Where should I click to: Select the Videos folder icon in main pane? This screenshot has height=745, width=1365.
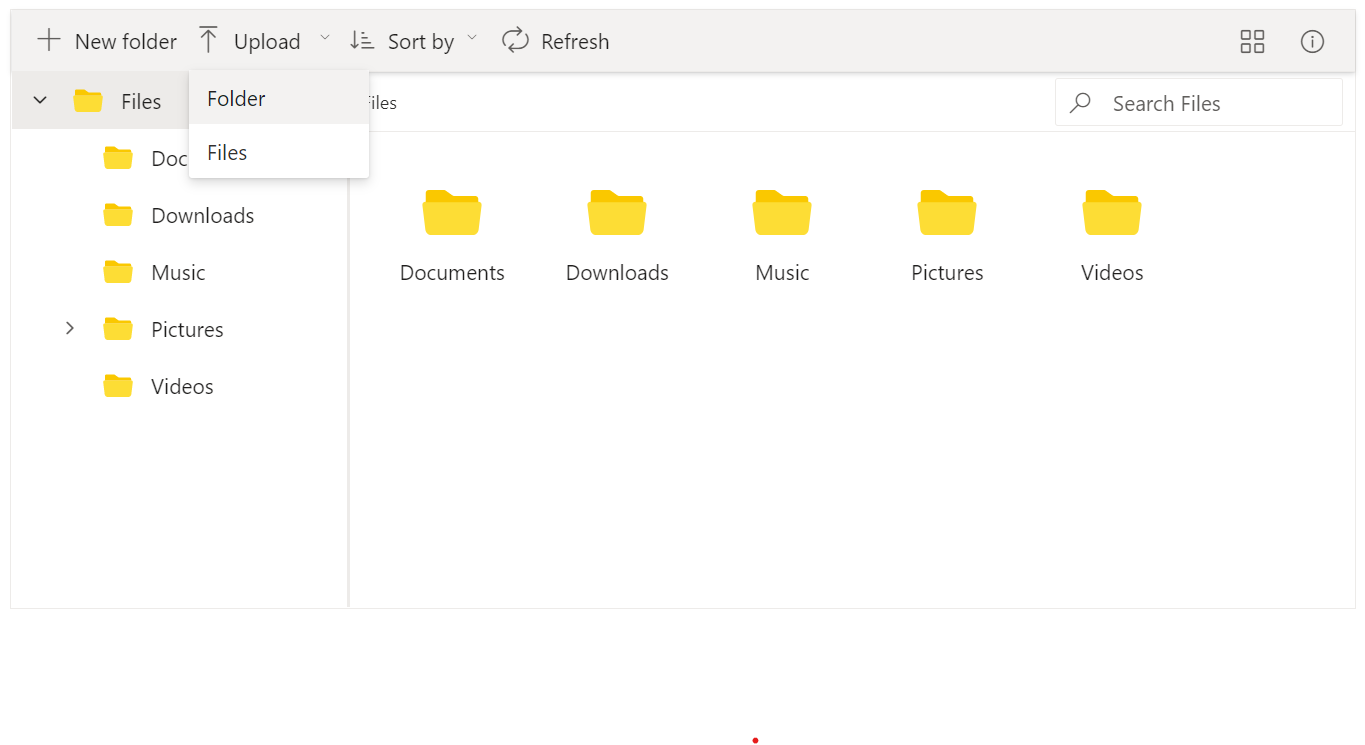pos(1112,212)
